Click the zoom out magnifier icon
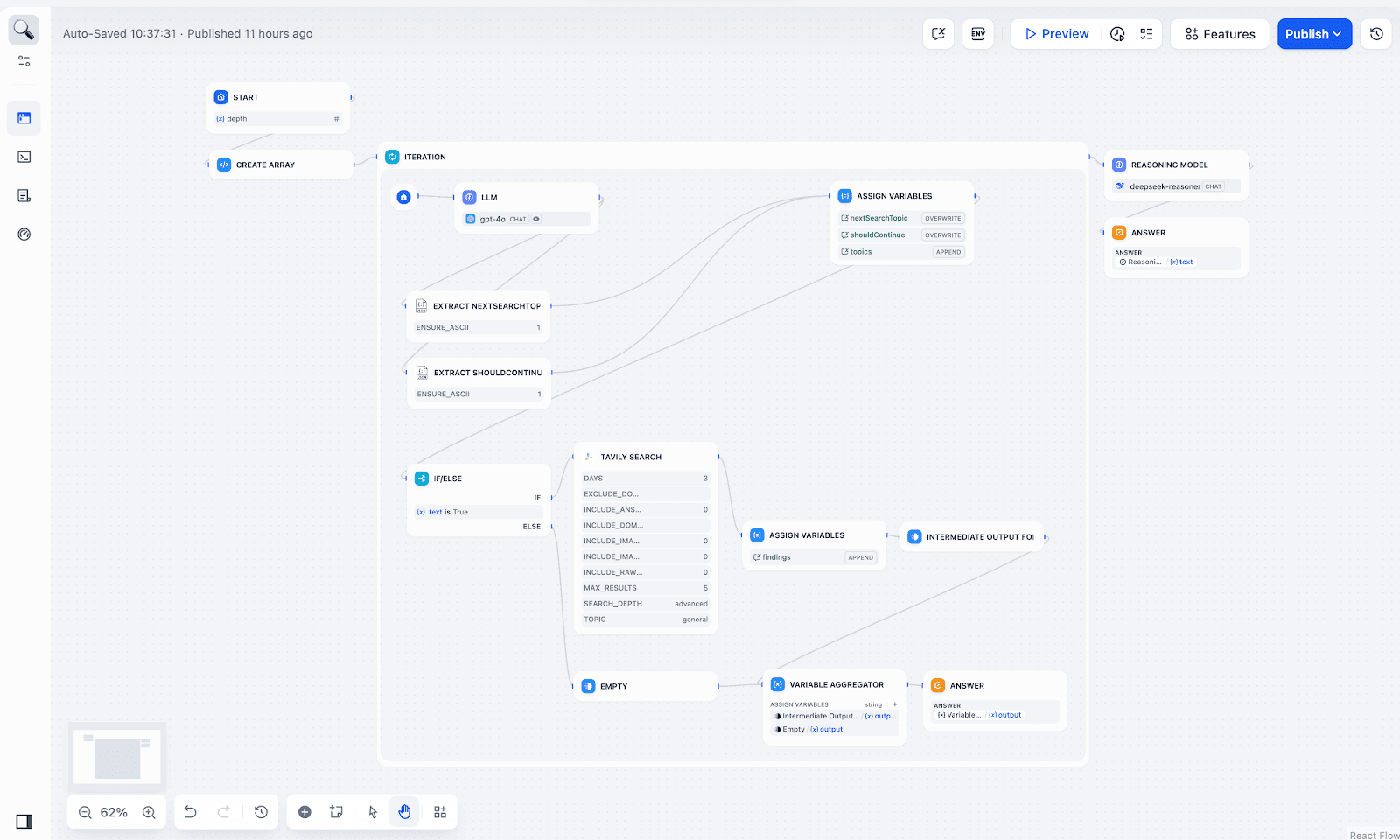 click(x=85, y=812)
